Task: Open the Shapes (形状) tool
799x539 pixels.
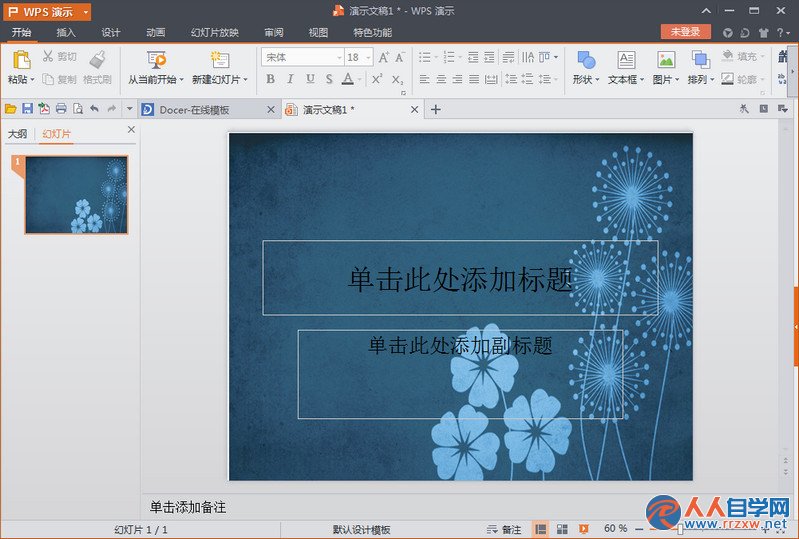Action: coord(585,67)
